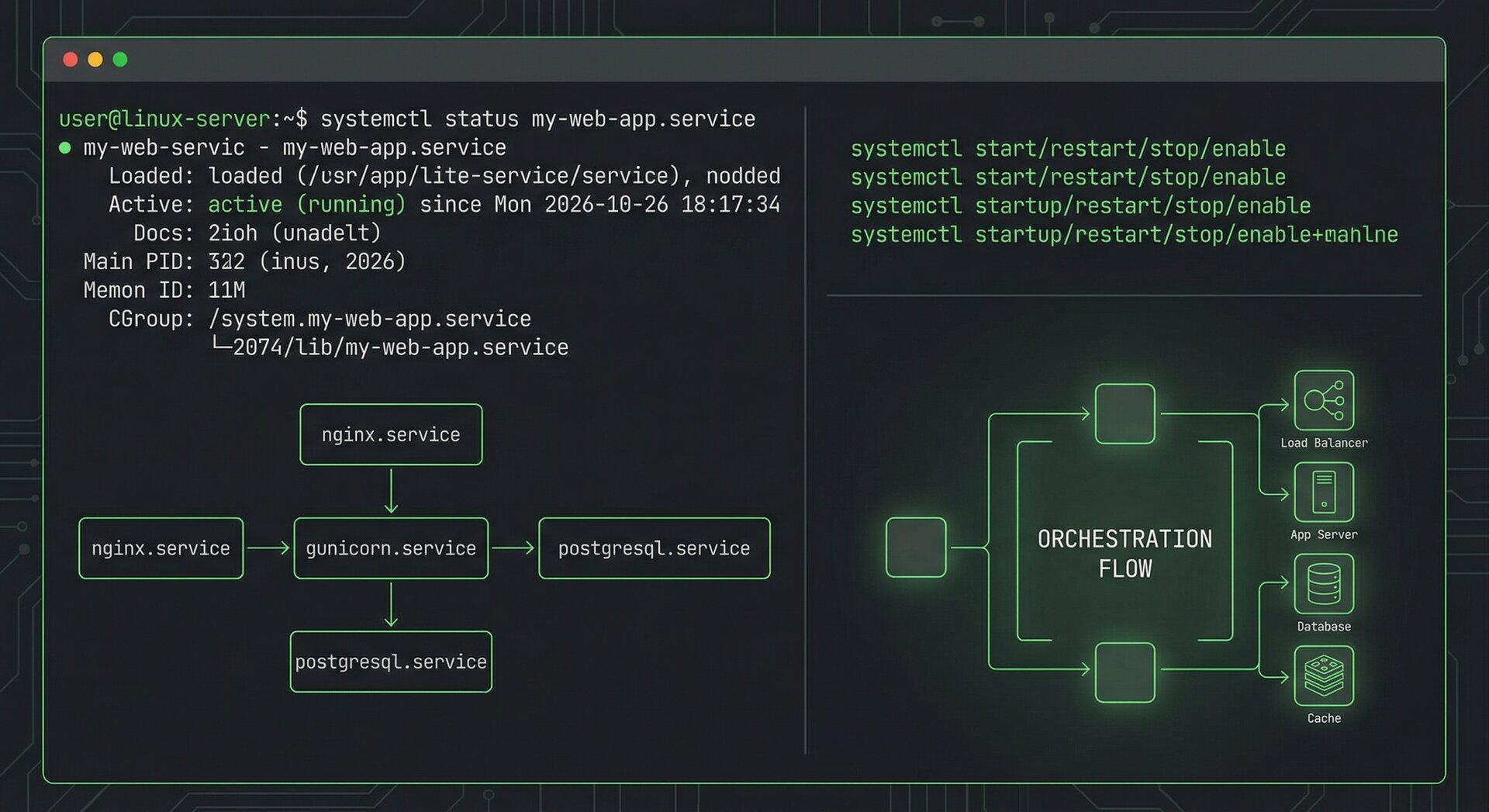This screenshot has width=1489, height=812.
Task: Click the red close window dot
Action: pyautogui.click(x=70, y=60)
